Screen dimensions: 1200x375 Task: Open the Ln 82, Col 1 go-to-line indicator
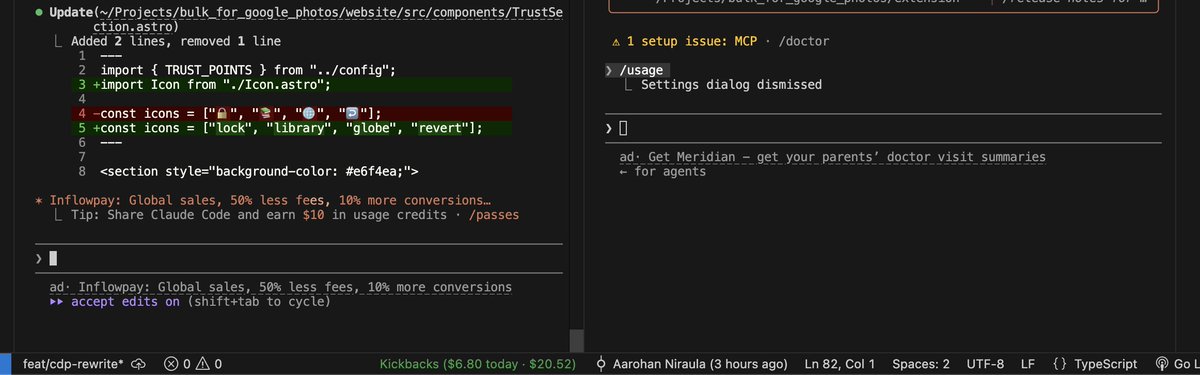click(x=839, y=364)
